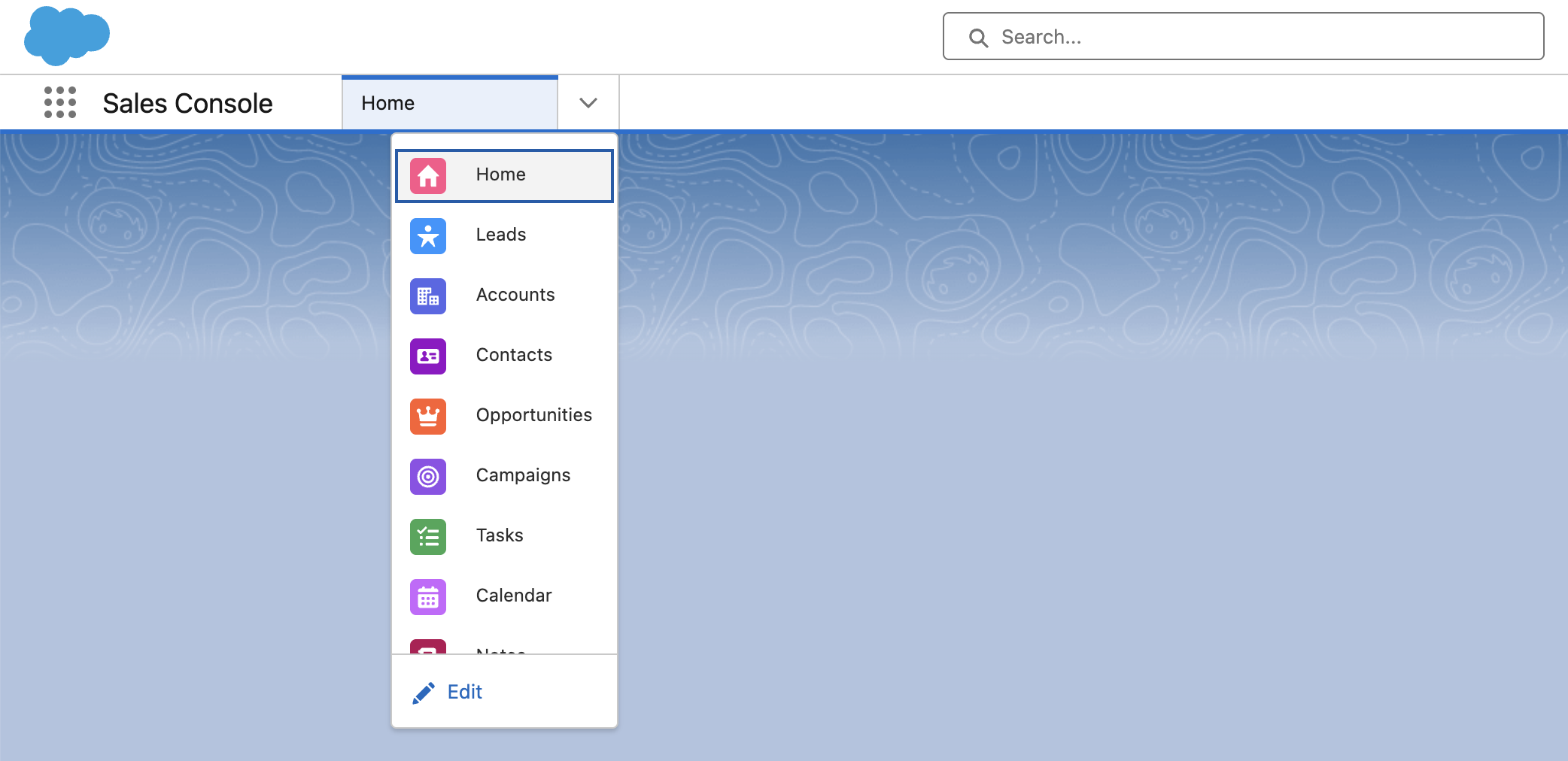Select Contacts from the navigation menu
The image size is (1568, 761).
(x=514, y=355)
